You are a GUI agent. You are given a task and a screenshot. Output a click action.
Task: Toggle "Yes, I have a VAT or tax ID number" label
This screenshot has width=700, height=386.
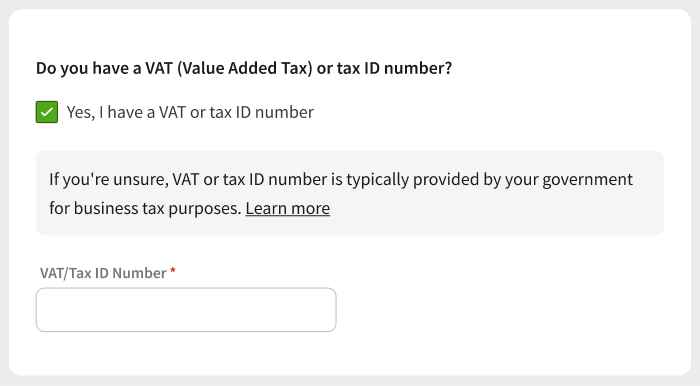click(190, 112)
